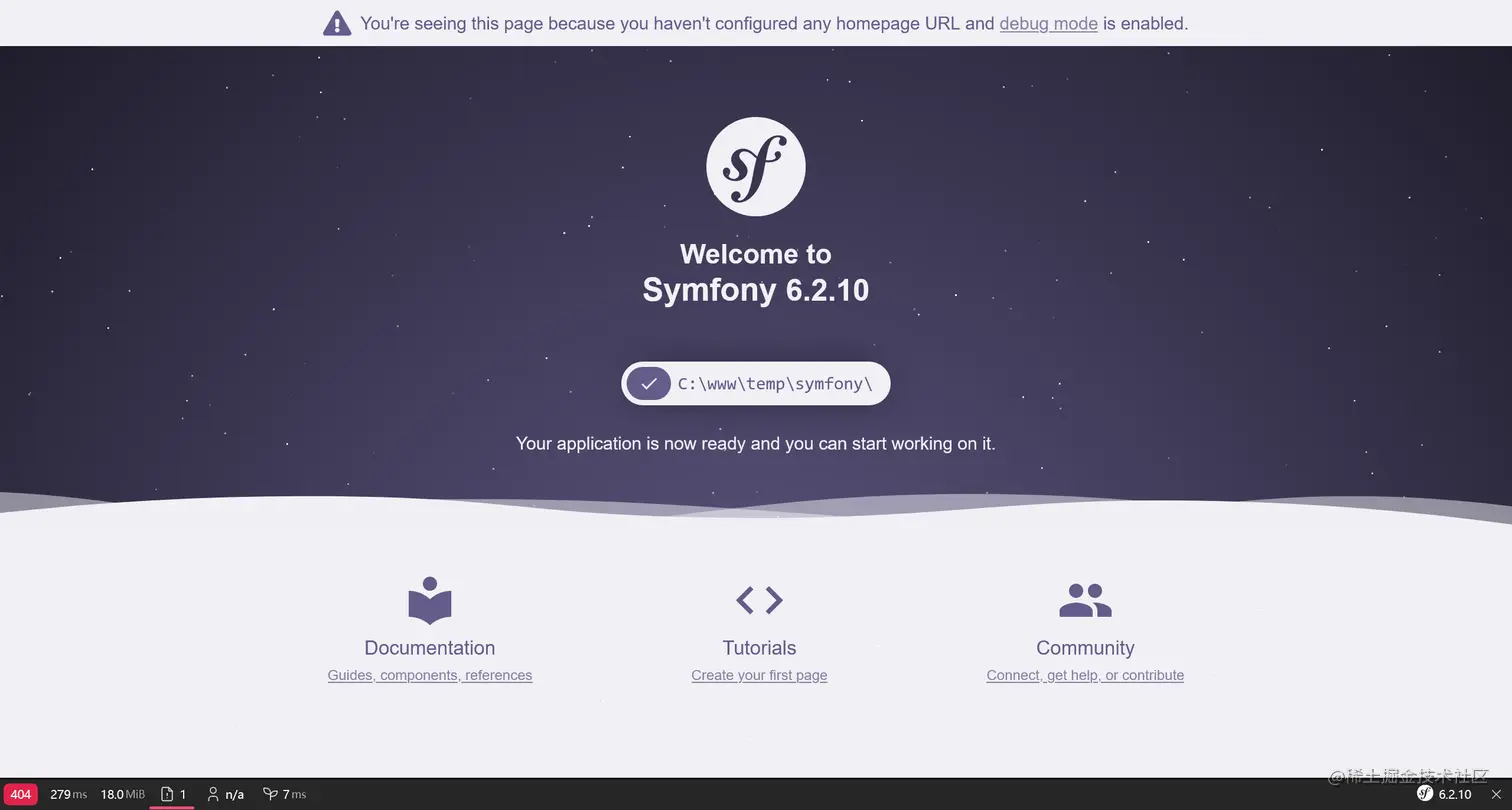Click the checkmark icon beside project path
This screenshot has height=810, width=1512.
point(649,384)
